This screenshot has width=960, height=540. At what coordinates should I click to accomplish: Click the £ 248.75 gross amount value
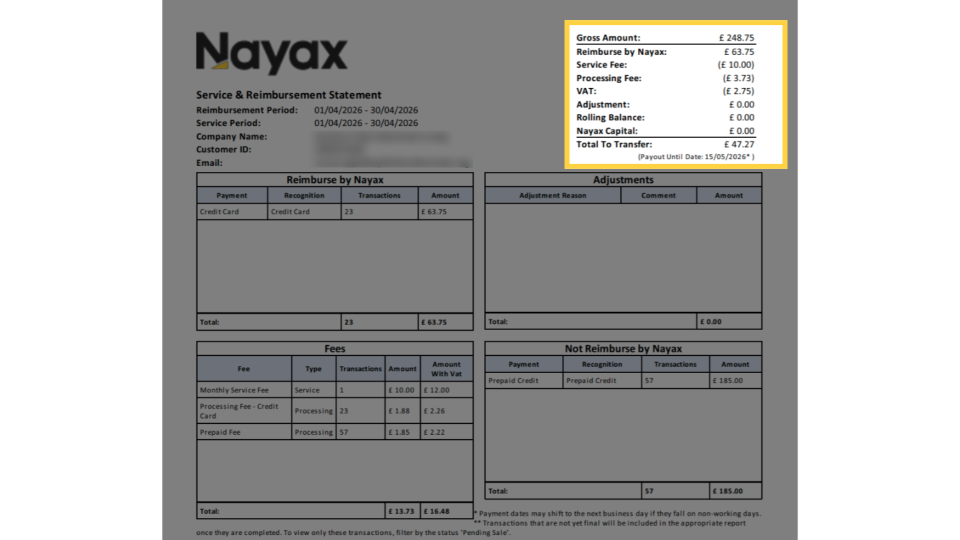[737, 38]
